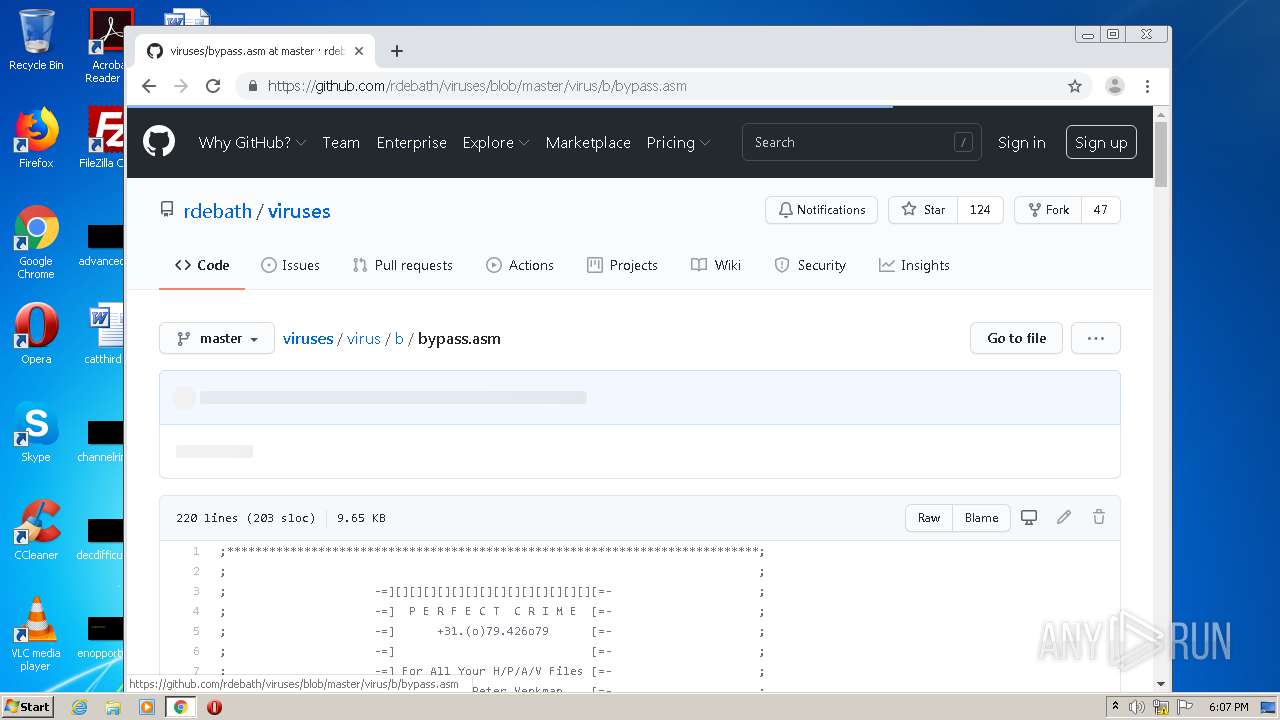This screenshot has width=1280, height=720.
Task: Switch to Actions tab
Action: [520, 265]
